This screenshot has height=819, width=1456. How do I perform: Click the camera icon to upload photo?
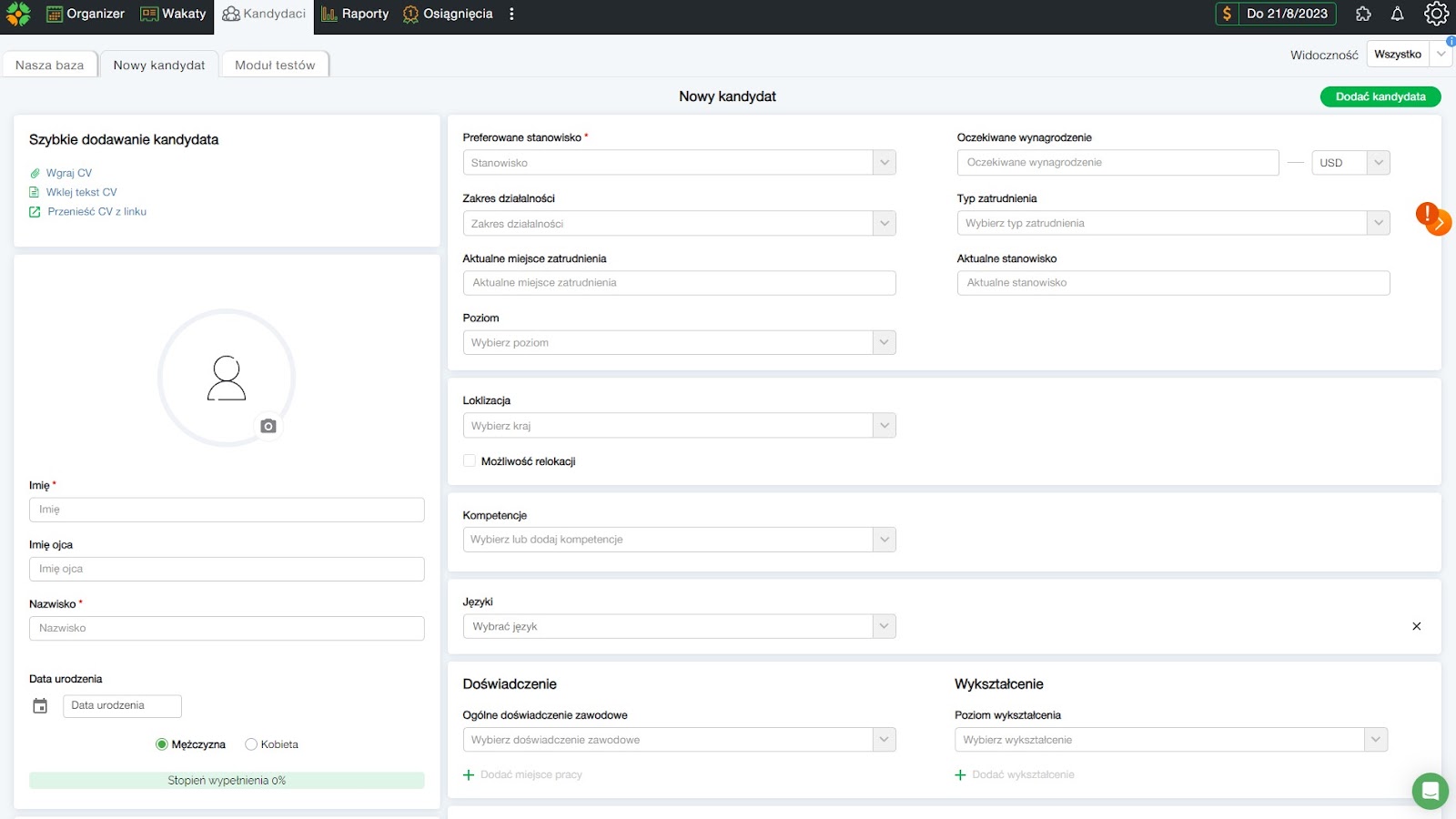tap(268, 426)
